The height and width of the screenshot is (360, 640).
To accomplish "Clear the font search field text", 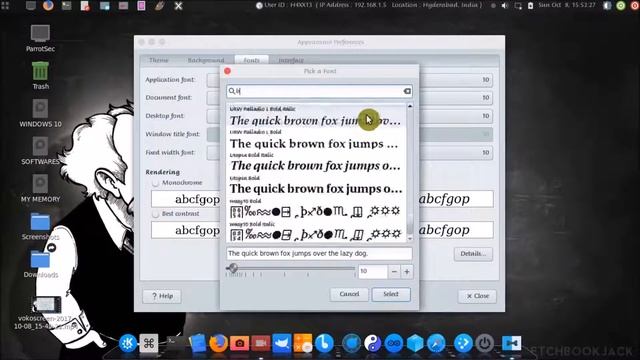I will pos(407,91).
